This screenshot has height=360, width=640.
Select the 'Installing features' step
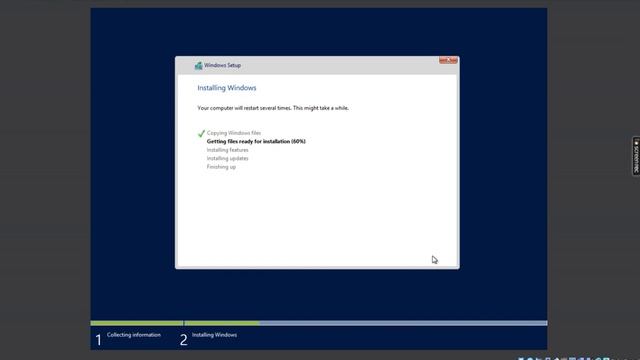click(227, 150)
